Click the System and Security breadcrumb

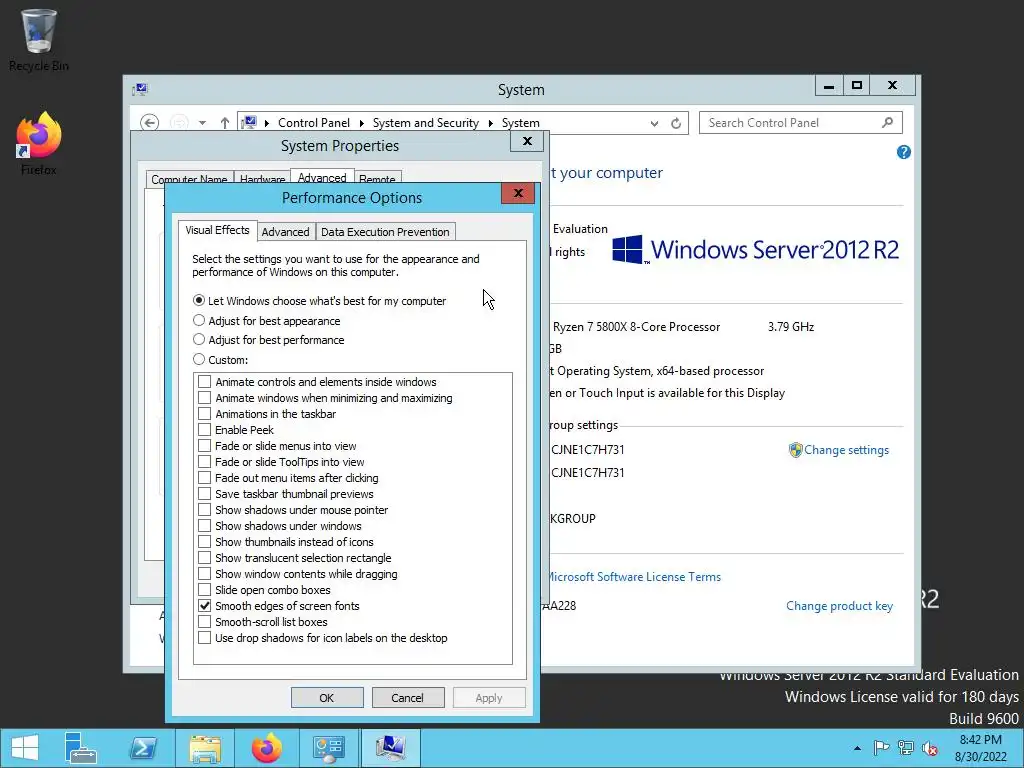coord(426,123)
